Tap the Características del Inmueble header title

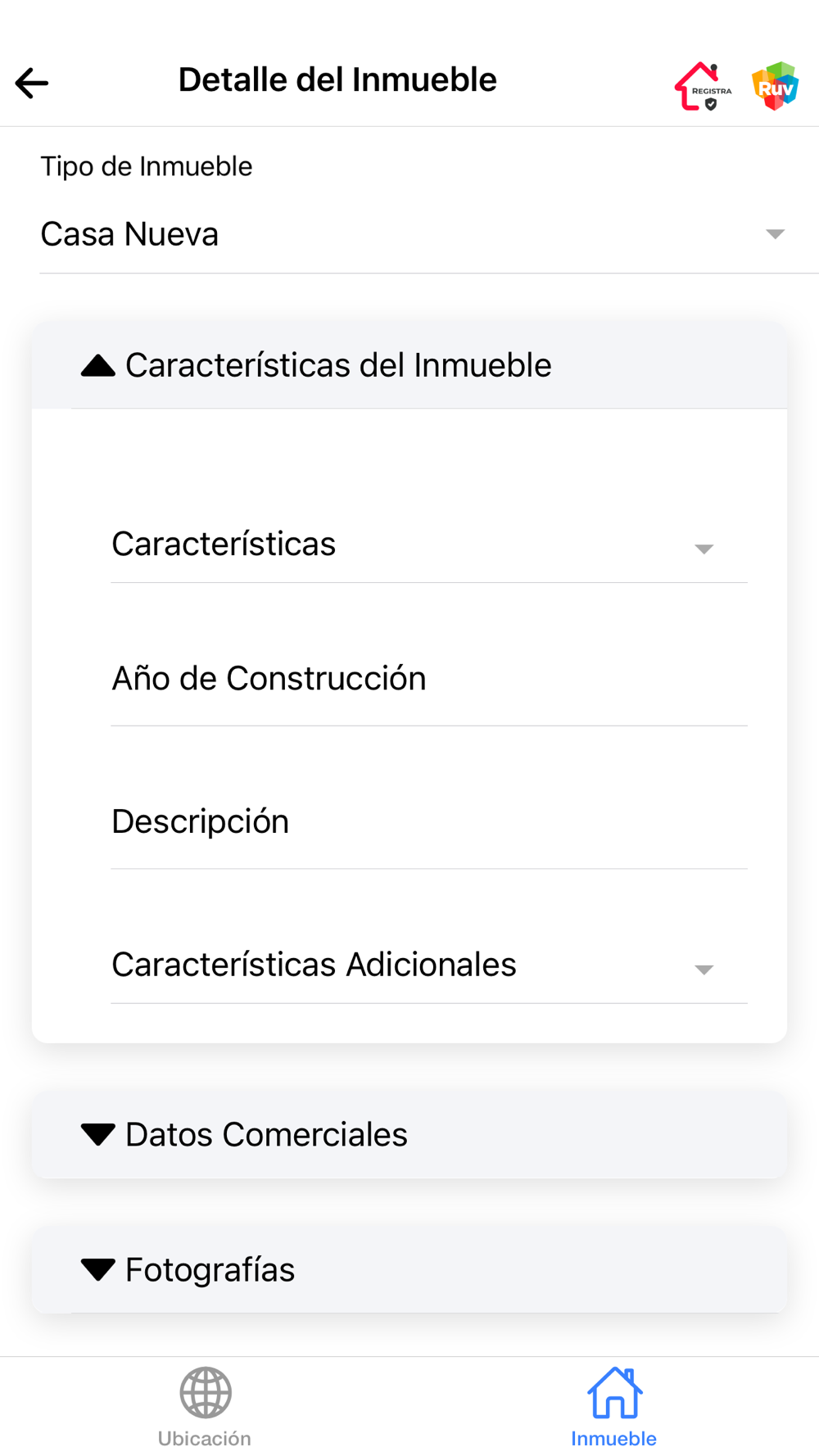point(338,365)
